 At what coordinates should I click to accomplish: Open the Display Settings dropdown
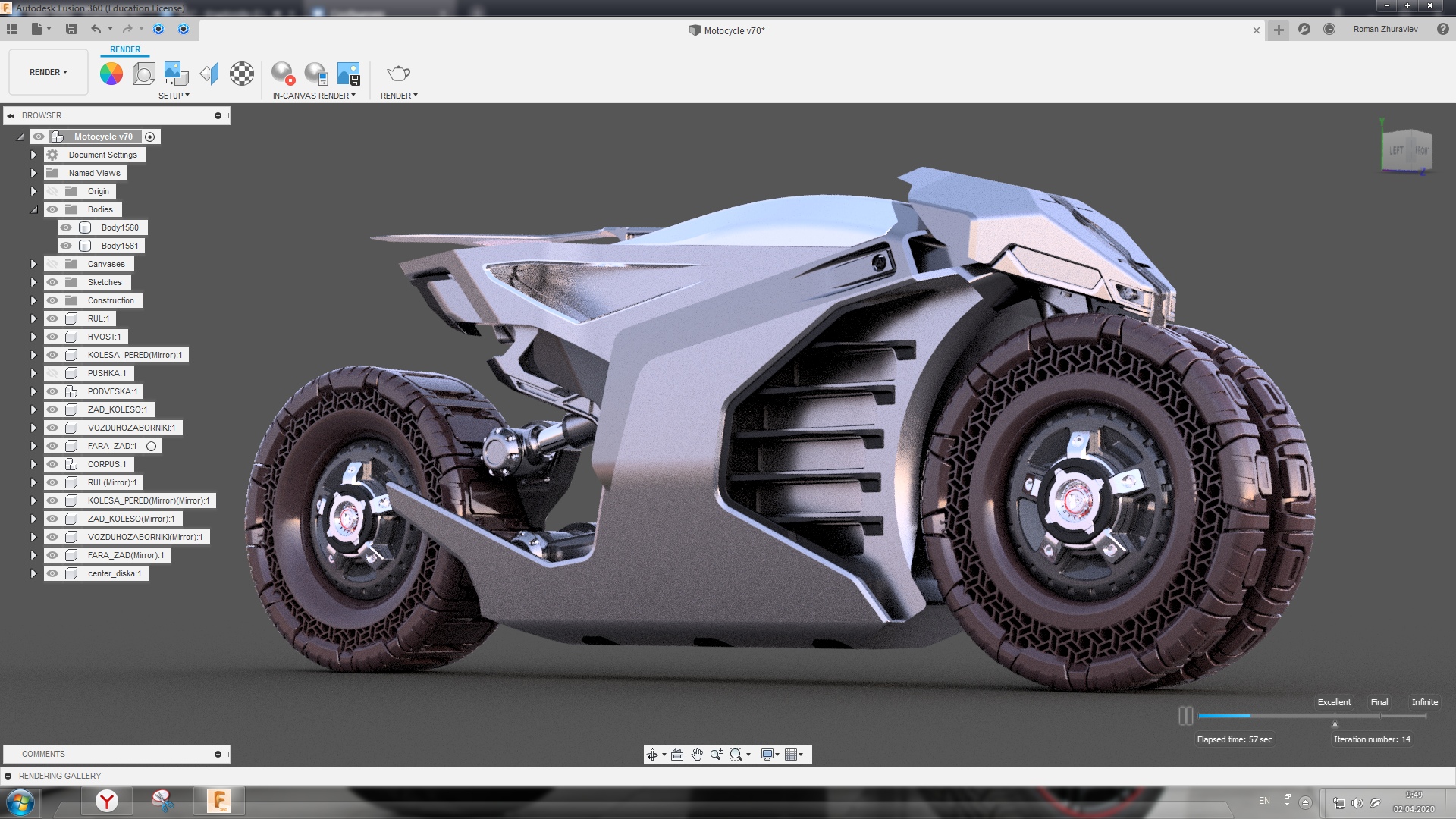(x=768, y=755)
